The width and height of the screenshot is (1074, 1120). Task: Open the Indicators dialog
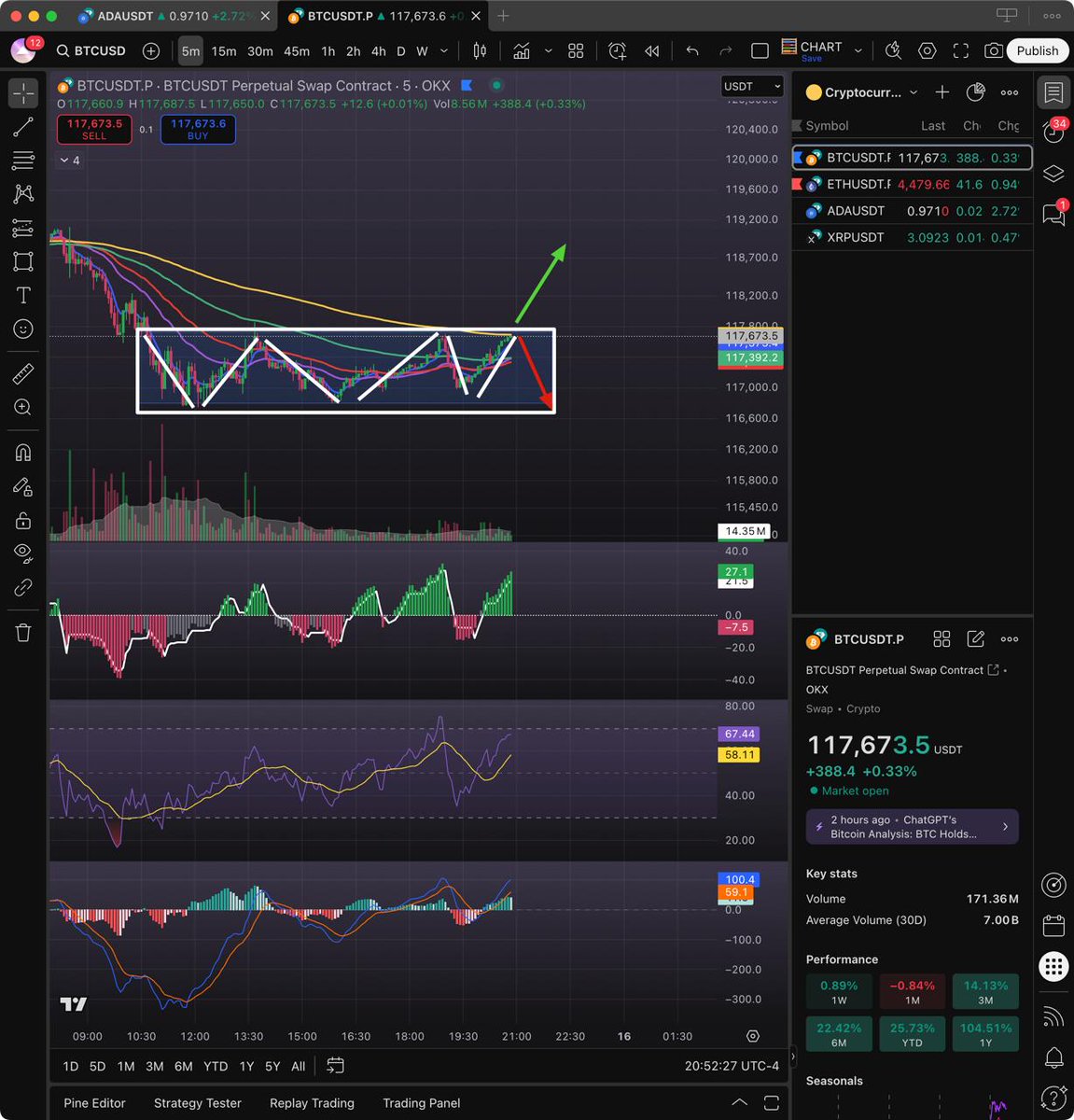[x=522, y=51]
